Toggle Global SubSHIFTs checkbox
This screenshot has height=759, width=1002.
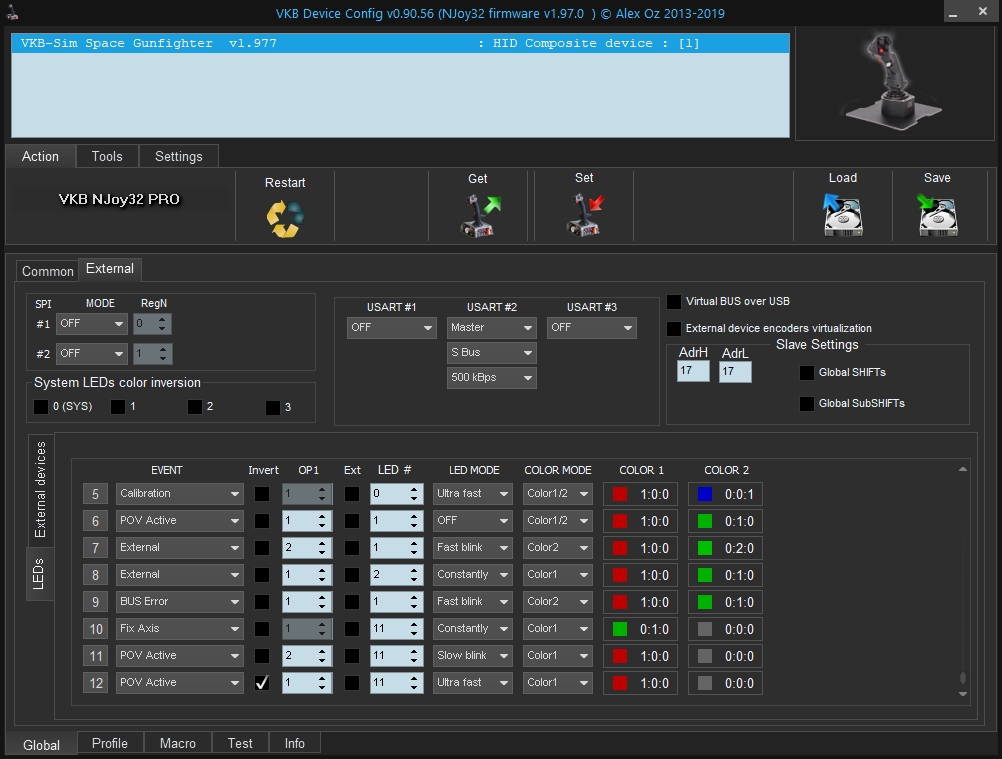click(807, 404)
